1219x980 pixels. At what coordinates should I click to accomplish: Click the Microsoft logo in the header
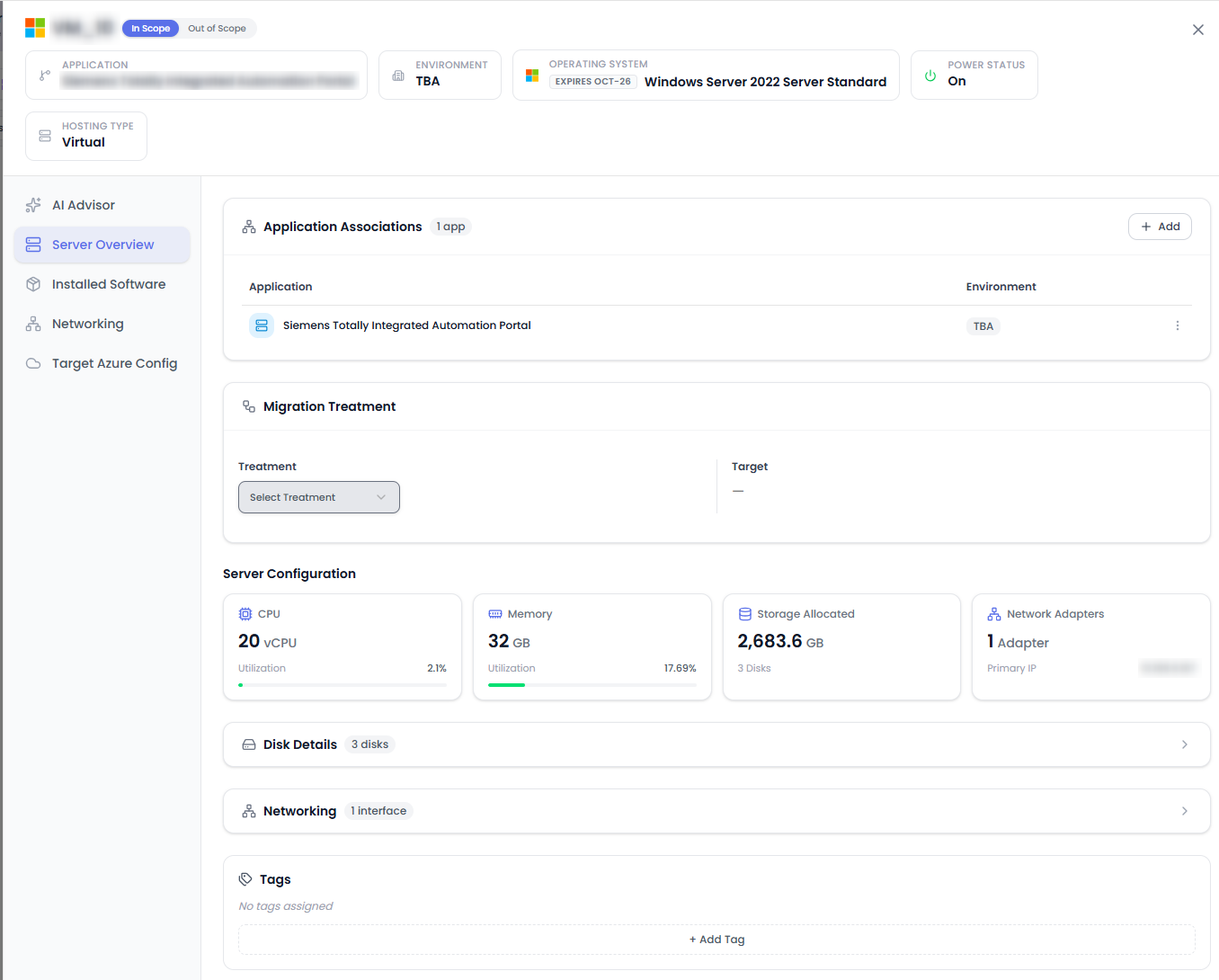[35, 28]
